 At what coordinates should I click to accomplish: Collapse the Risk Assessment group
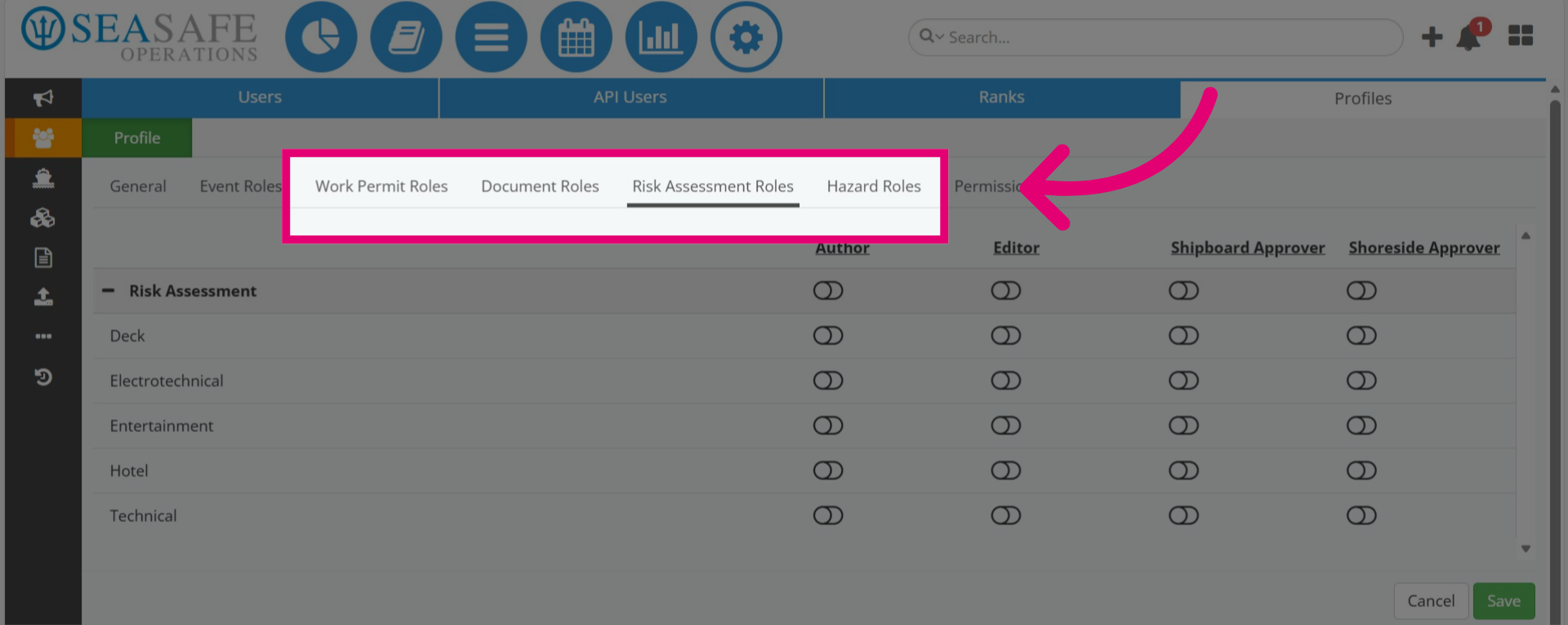coord(108,291)
